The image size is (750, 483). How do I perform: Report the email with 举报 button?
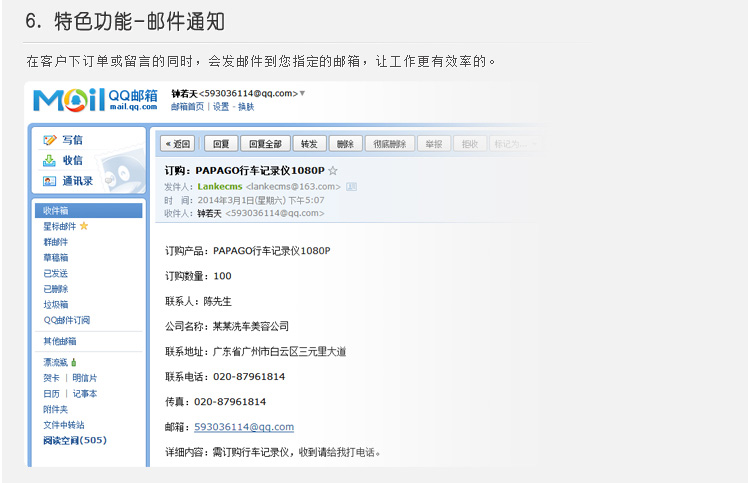[x=434, y=144]
